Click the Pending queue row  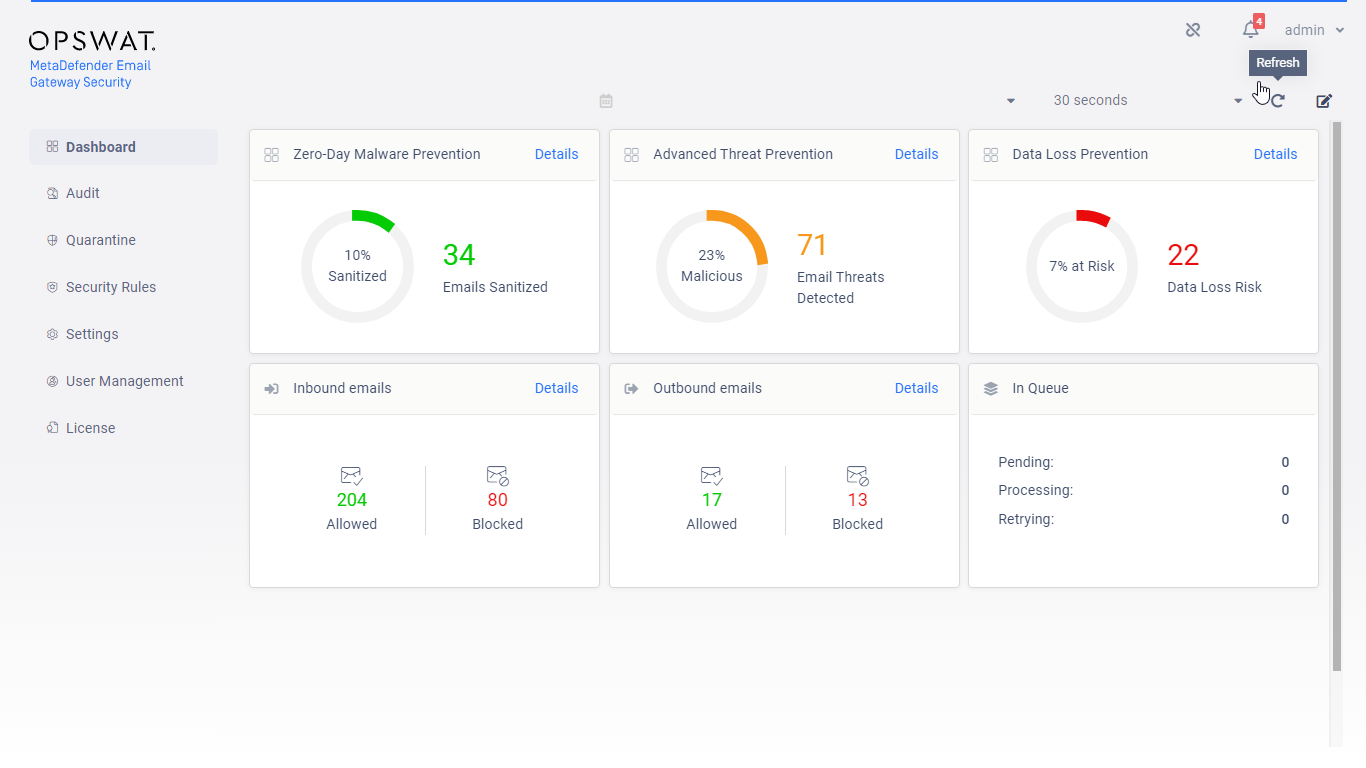click(x=1143, y=462)
